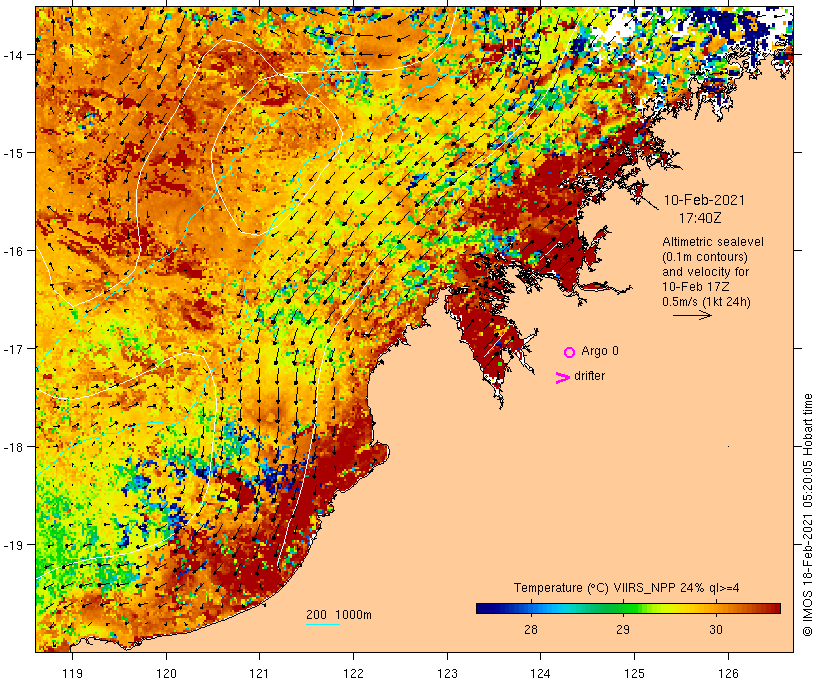Click longitude axis label 126
This screenshot has width=820, height=680.
pyautogui.click(x=728, y=673)
